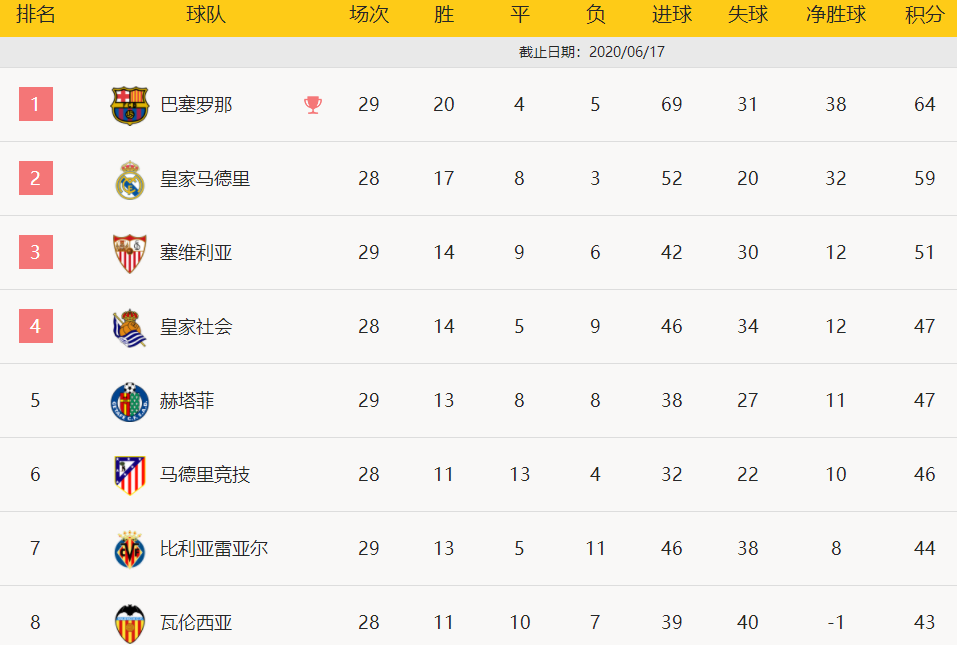Click the Real Madrid club crest
957x645 pixels.
click(x=130, y=180)
